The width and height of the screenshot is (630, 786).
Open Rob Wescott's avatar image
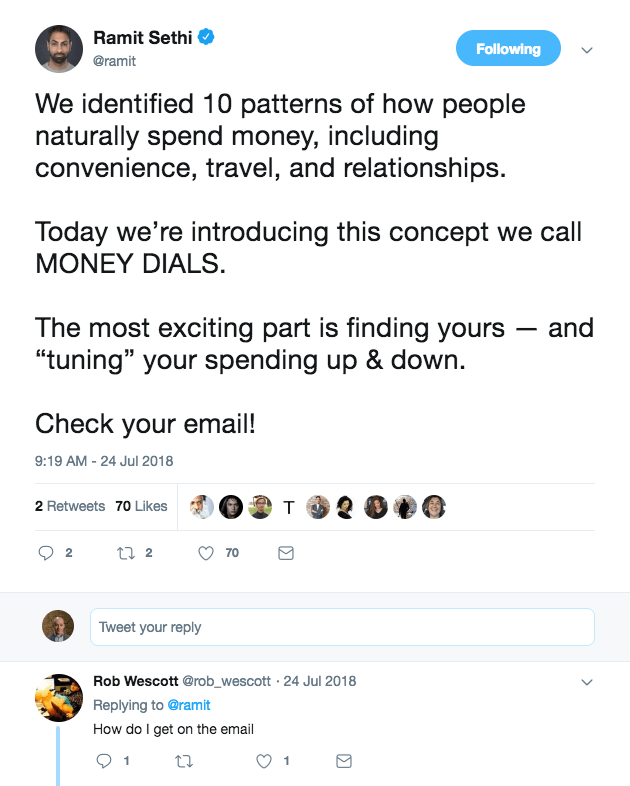(x=58, y=697)
